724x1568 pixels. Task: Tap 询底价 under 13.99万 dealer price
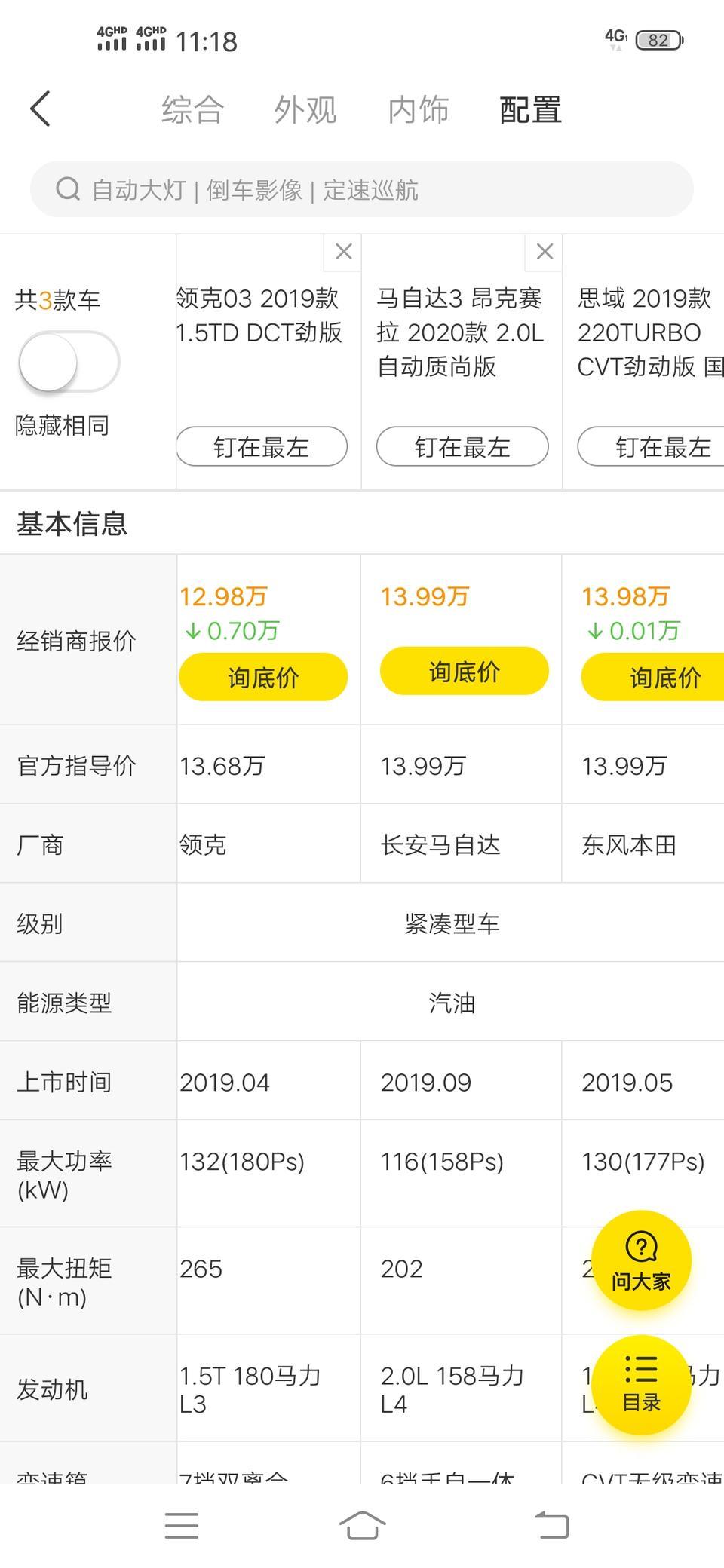click(464, 671)
